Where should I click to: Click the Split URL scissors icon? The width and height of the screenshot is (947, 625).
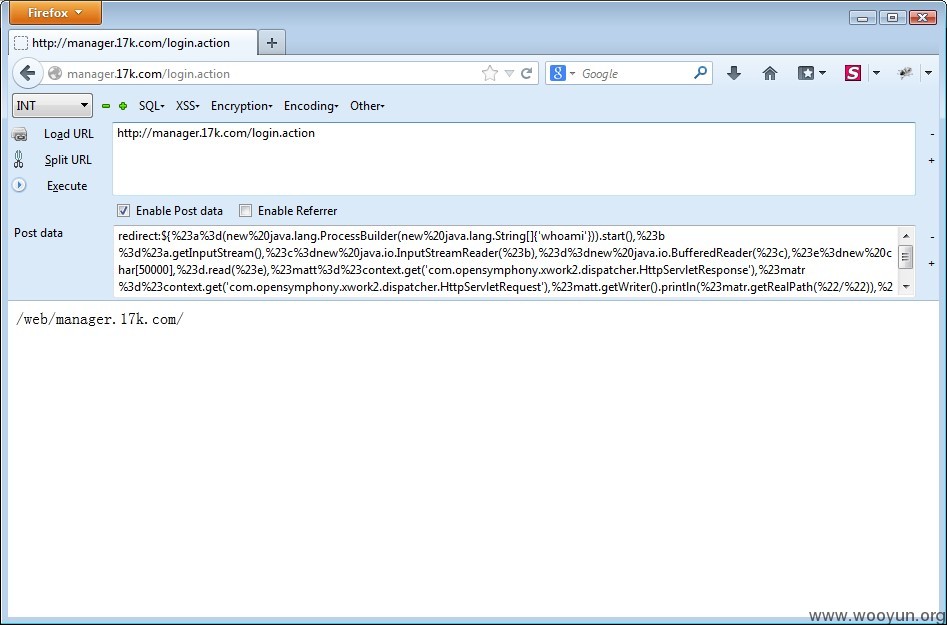18,159
